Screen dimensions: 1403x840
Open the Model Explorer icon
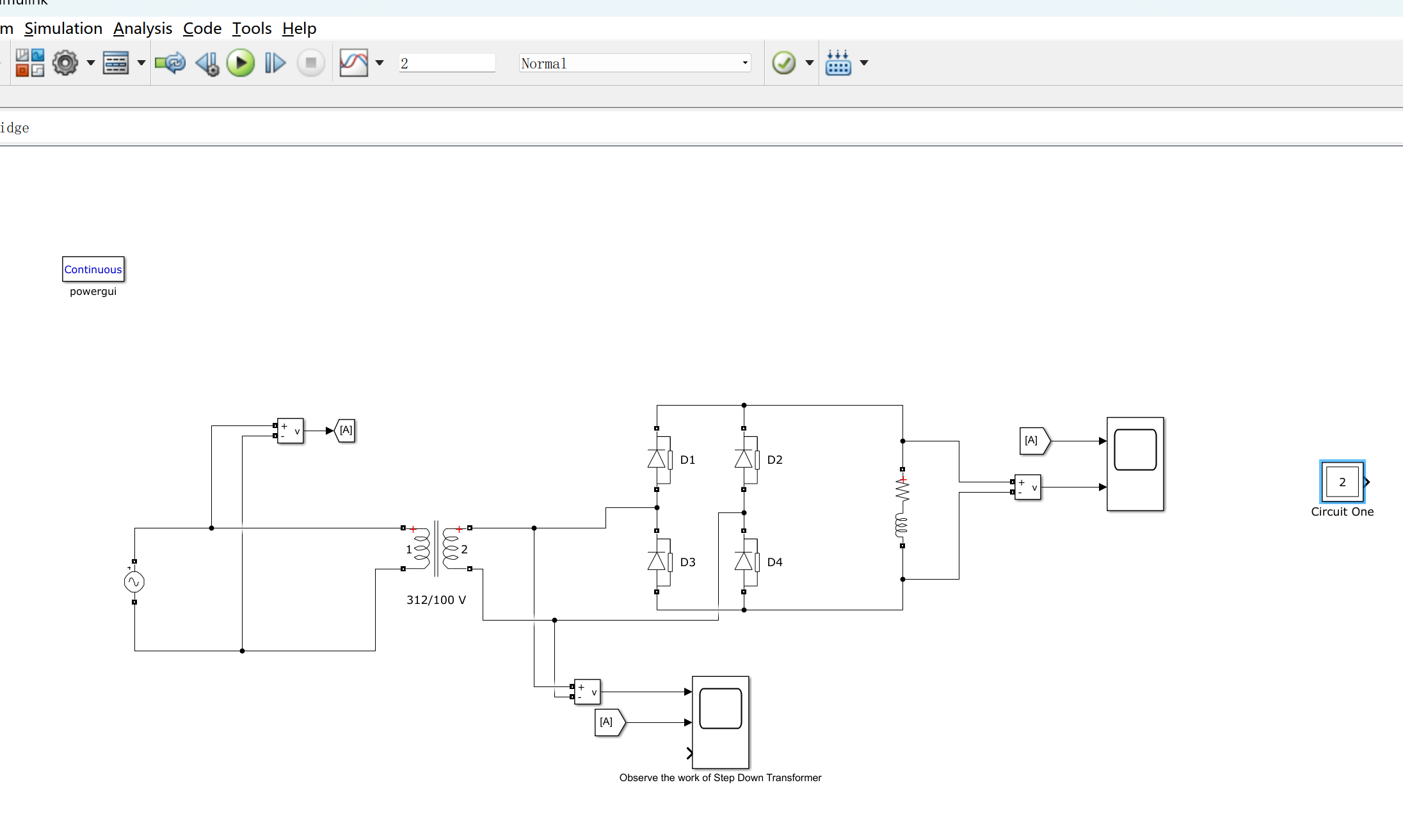pos(116,63)
